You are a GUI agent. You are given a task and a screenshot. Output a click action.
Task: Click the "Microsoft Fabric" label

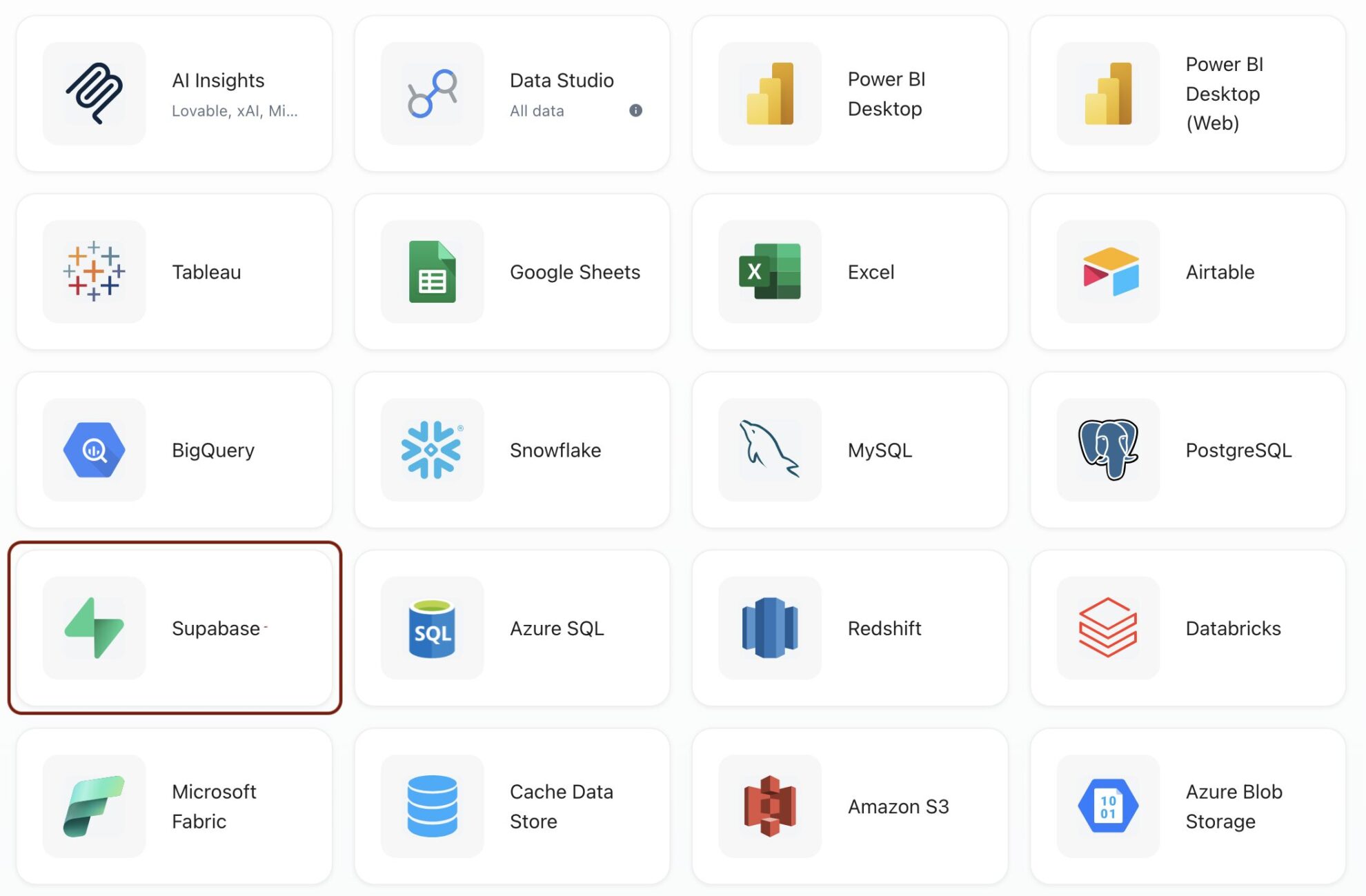point(214,806)
